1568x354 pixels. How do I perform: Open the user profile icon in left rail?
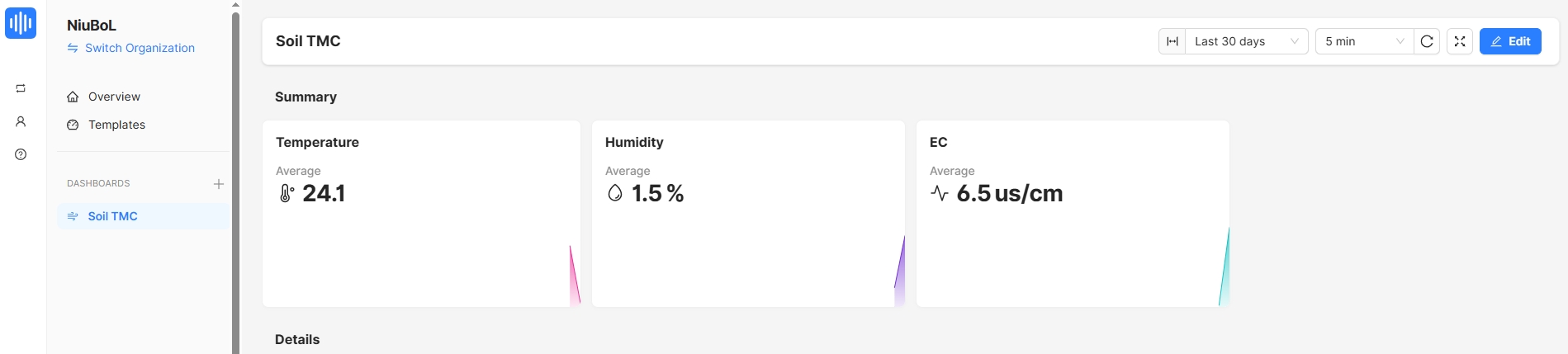(x=21, y=121)
